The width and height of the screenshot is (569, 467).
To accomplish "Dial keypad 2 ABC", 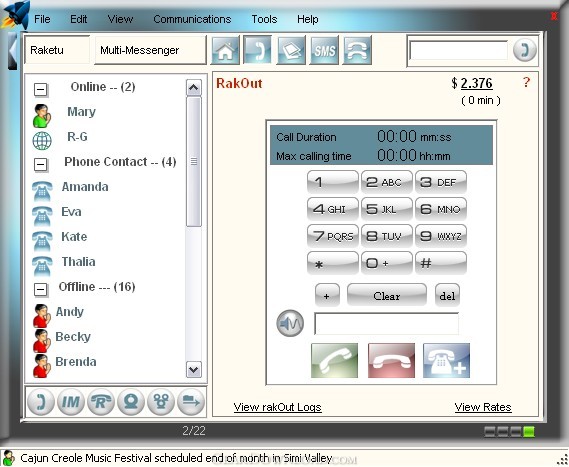I will 386,182.
